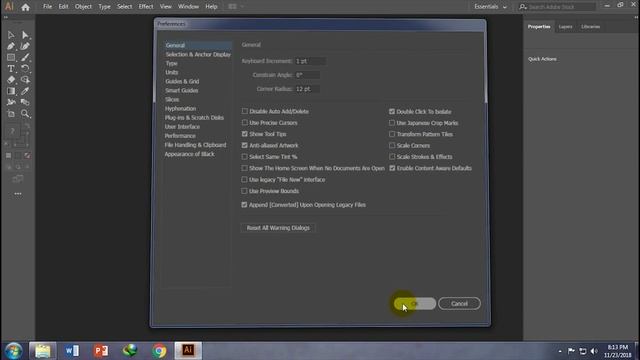Open PowerPoint from taskbar
Screen dimensions: 640x360
101,351
